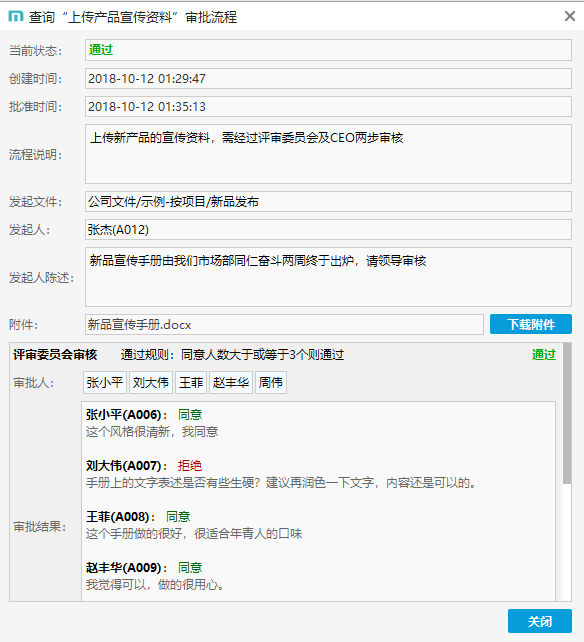Select approver tag 王菲
The image size is (584, 642).
[191, 382]
